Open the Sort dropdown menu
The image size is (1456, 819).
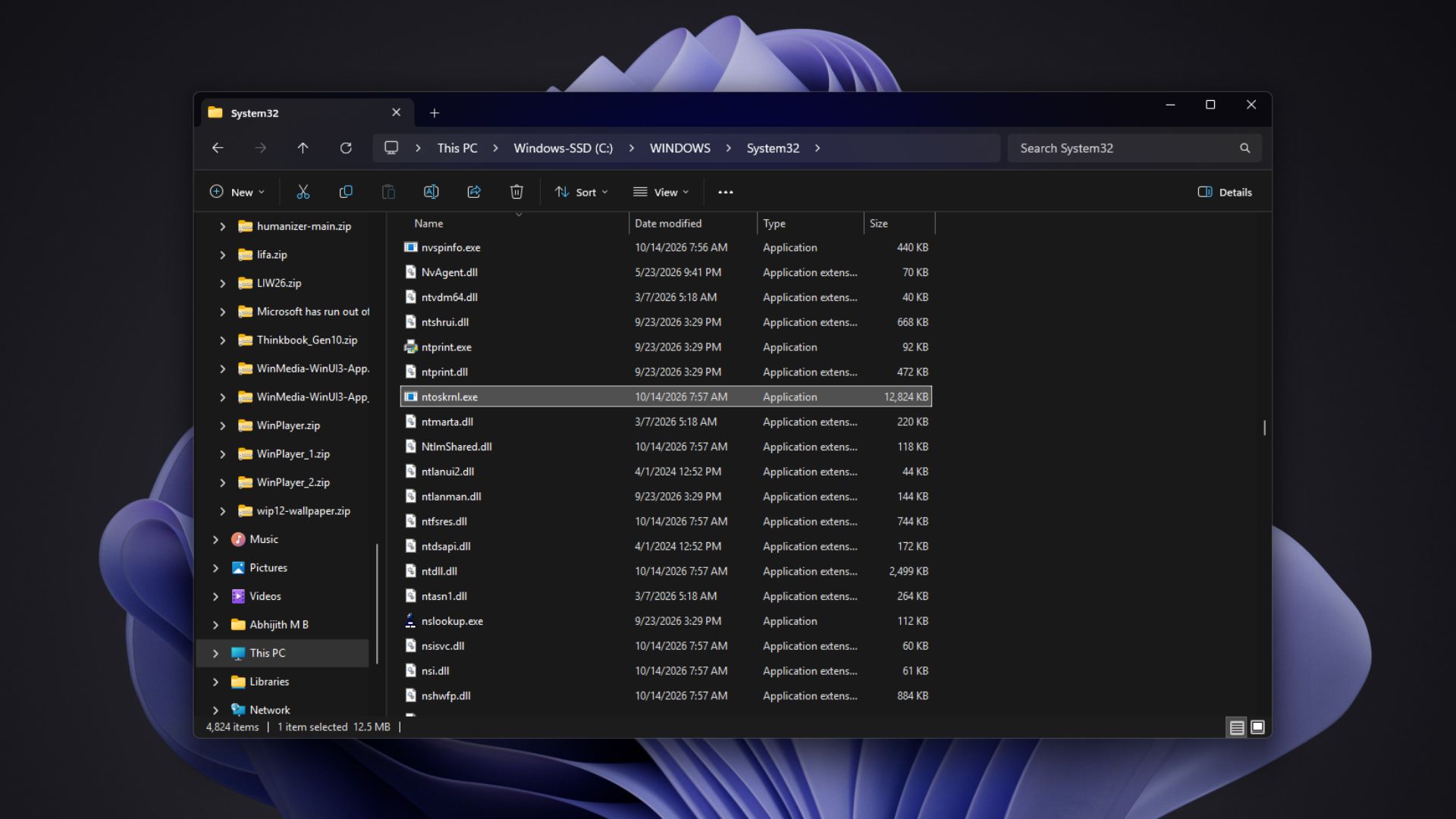[582, 192]
